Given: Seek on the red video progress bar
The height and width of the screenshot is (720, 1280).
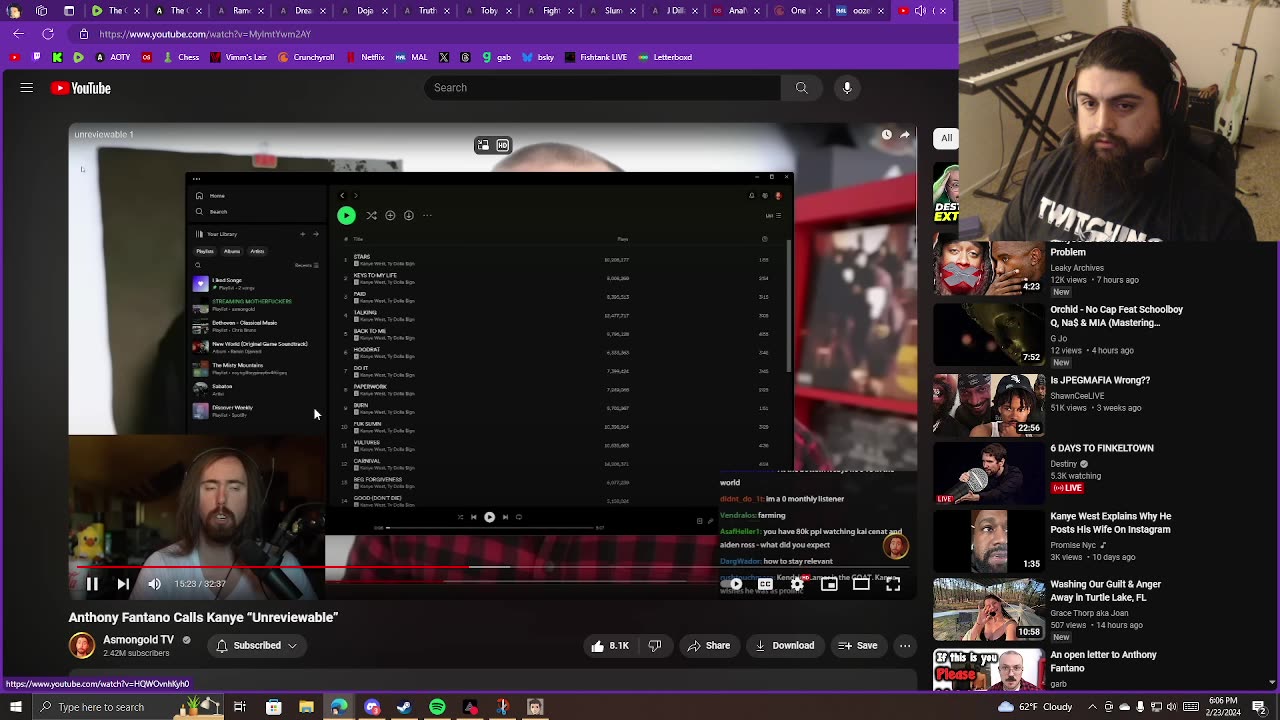Looking at the screenshot, I should pos(493,567).
